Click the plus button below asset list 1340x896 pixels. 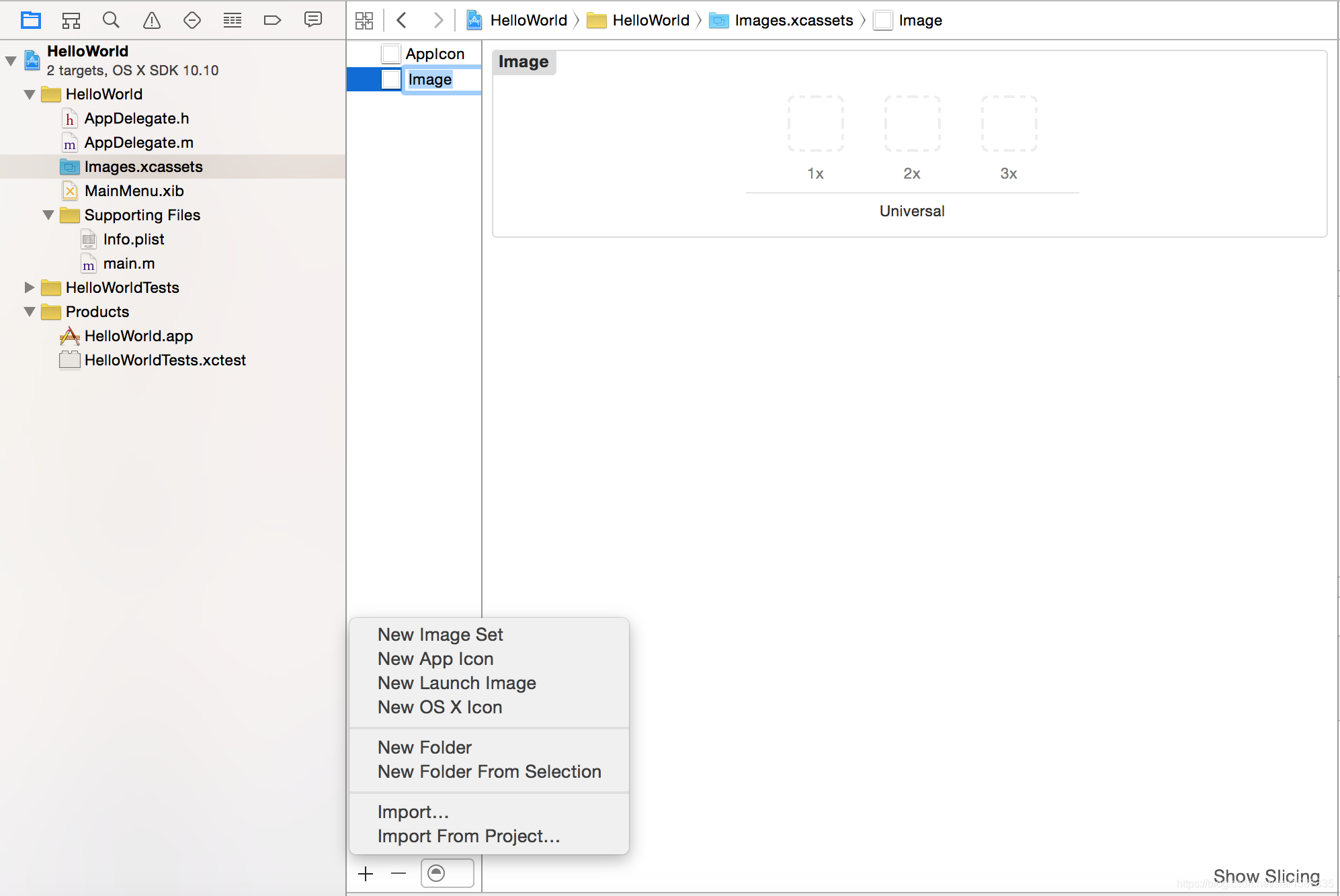pos(366,873)
